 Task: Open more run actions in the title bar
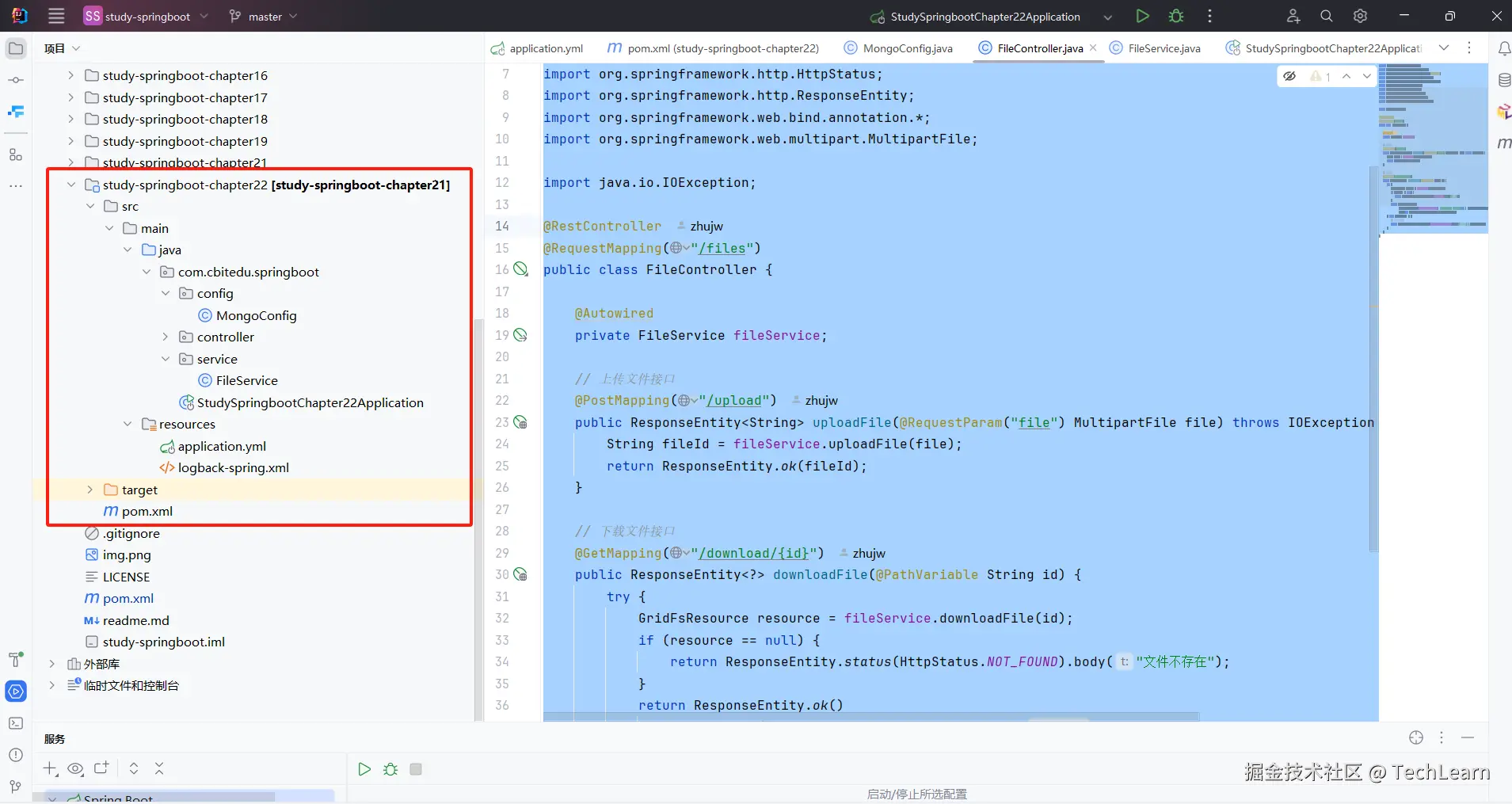[x=1209, y=16]
